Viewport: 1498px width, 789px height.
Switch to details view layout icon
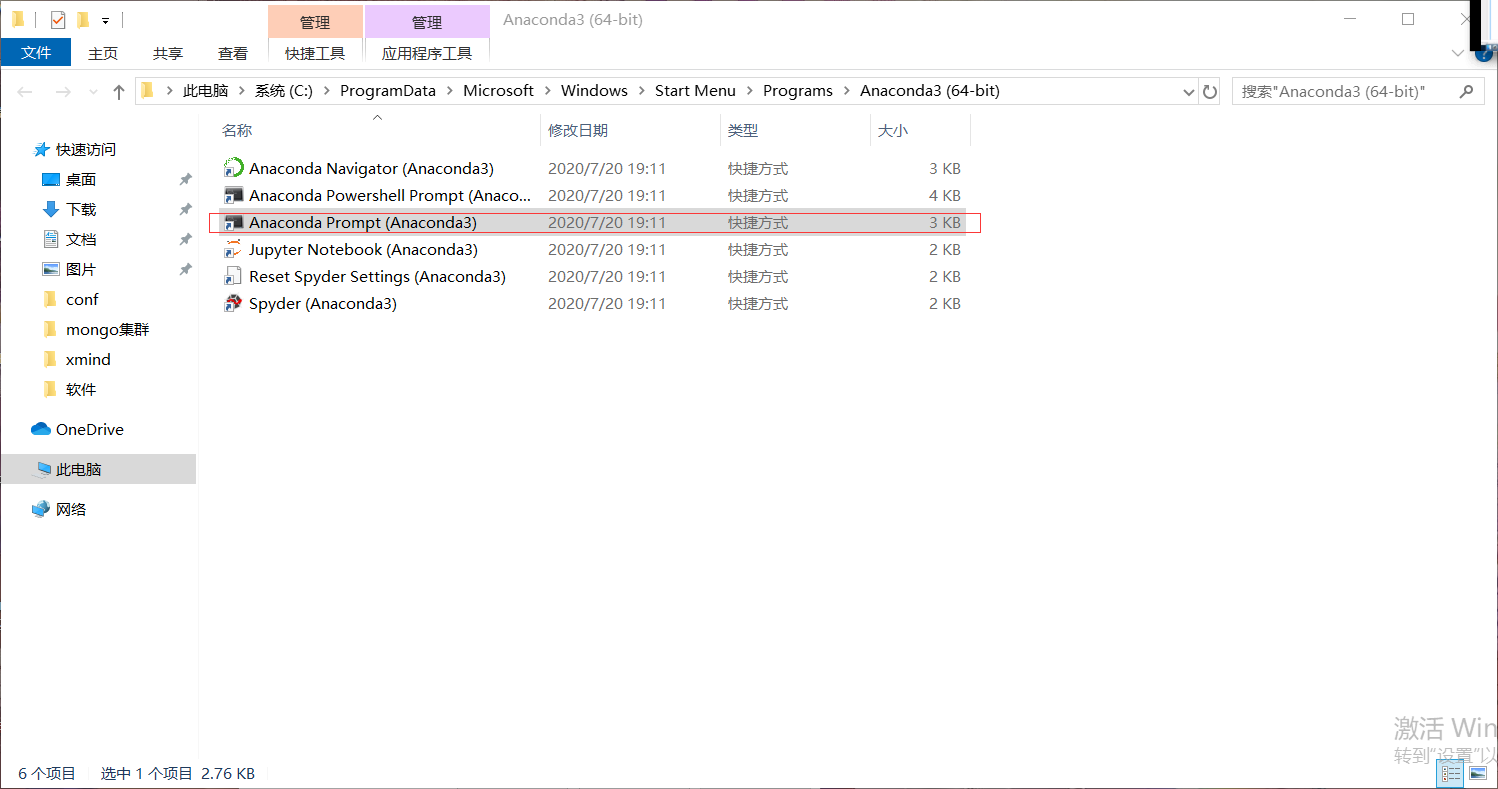click(x=1451, y=773)
